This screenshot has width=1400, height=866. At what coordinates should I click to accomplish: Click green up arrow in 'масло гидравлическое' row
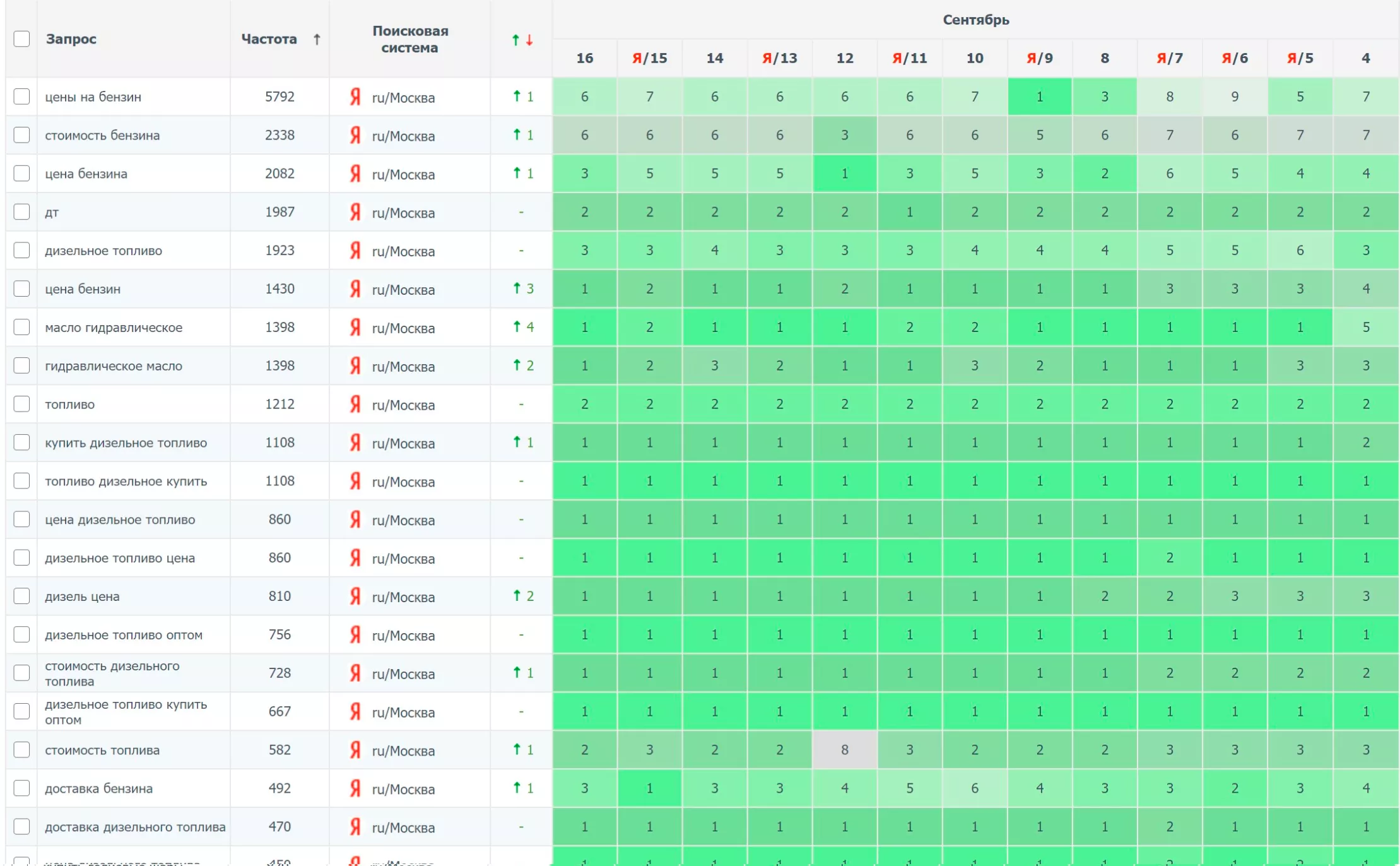click(517, 326)
